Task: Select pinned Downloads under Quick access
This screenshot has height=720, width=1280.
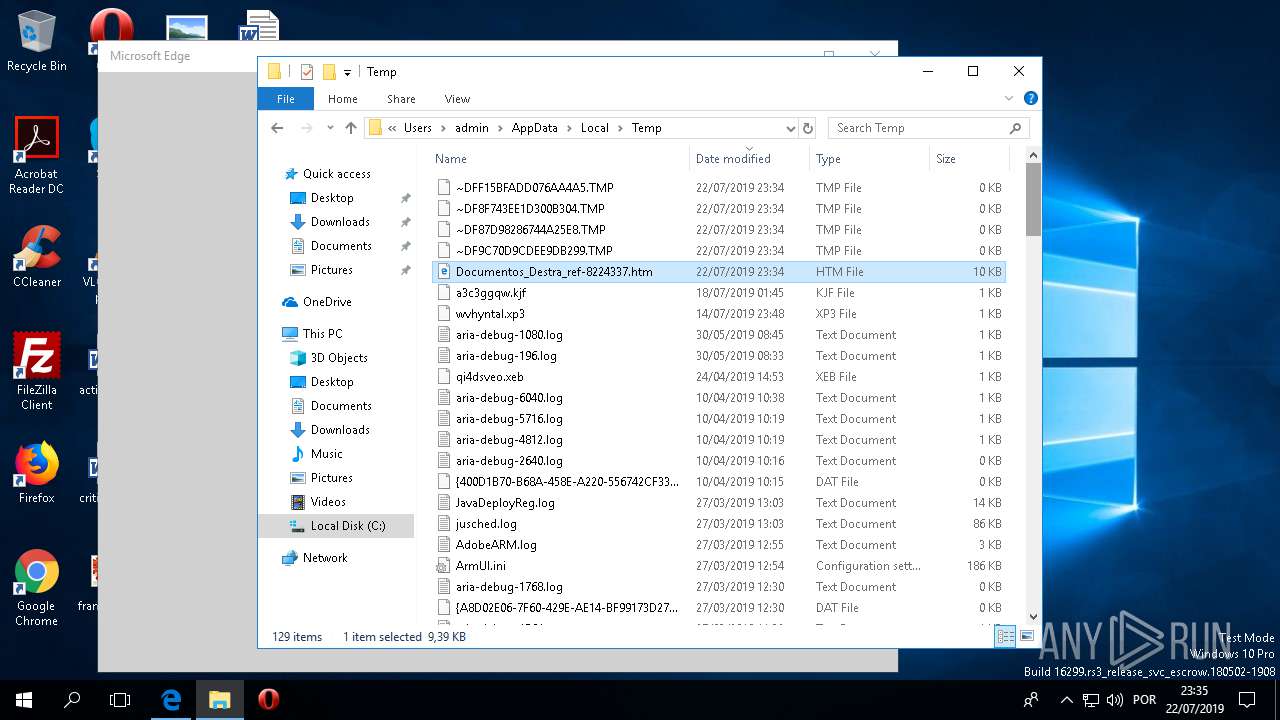Action: 340,222
